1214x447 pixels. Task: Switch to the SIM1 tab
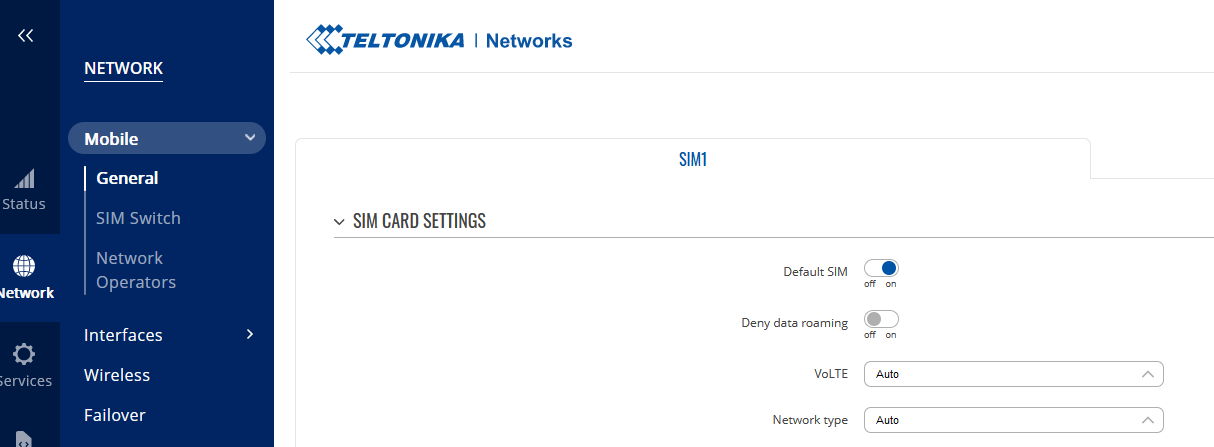pyautogui.click(x=692, y=159)
